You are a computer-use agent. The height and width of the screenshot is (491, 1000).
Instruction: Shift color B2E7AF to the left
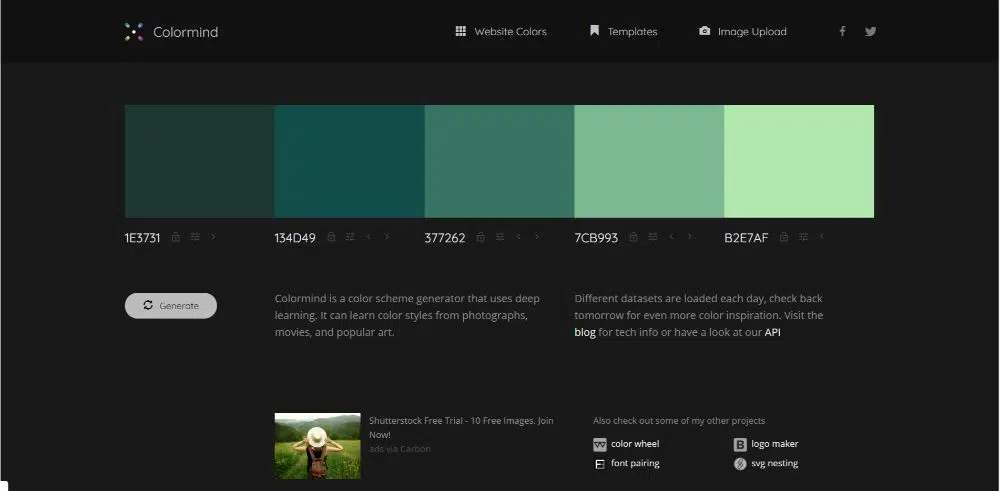pos(822,237)
